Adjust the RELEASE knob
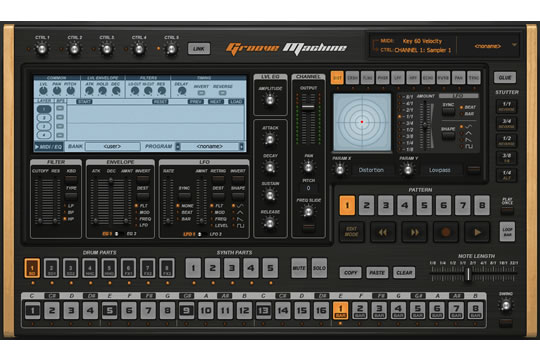 click(270, 223)
